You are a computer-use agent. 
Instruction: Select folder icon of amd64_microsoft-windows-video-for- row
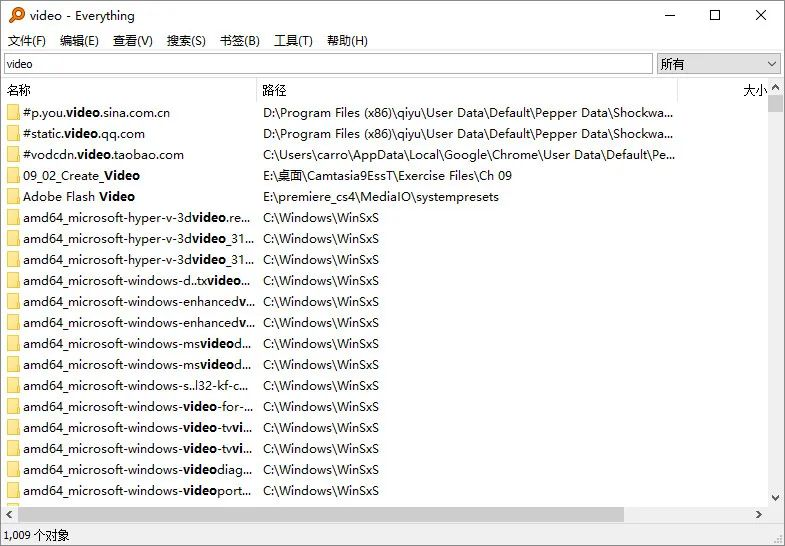pos(13,407)
